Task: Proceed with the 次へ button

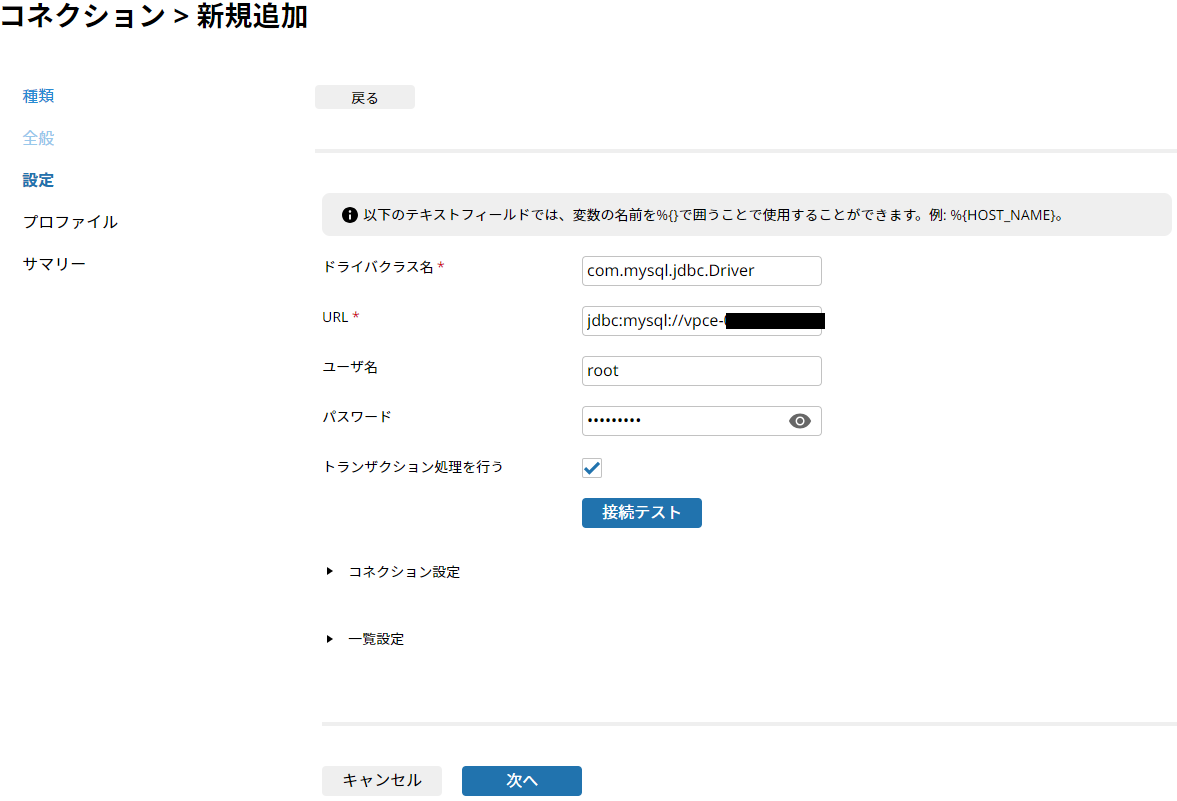Action: coord(521,781)
